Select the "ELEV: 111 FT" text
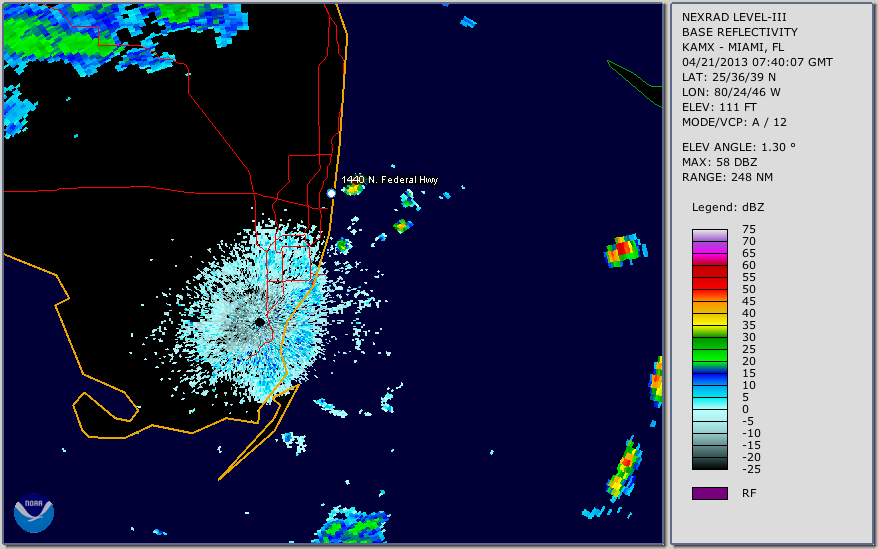The image size is (878, 549). [720, 107]
